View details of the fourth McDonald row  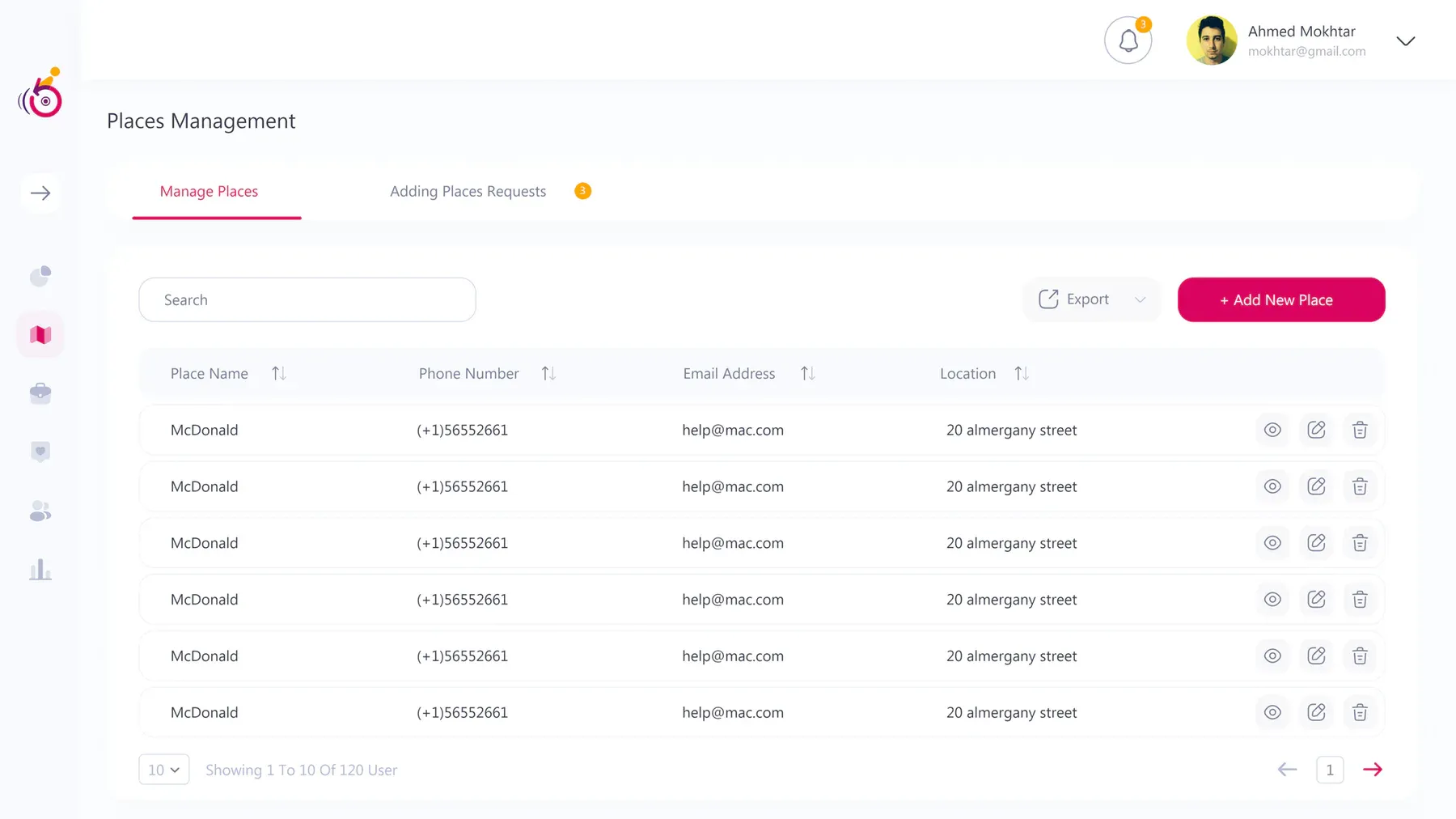(1272, 600)
